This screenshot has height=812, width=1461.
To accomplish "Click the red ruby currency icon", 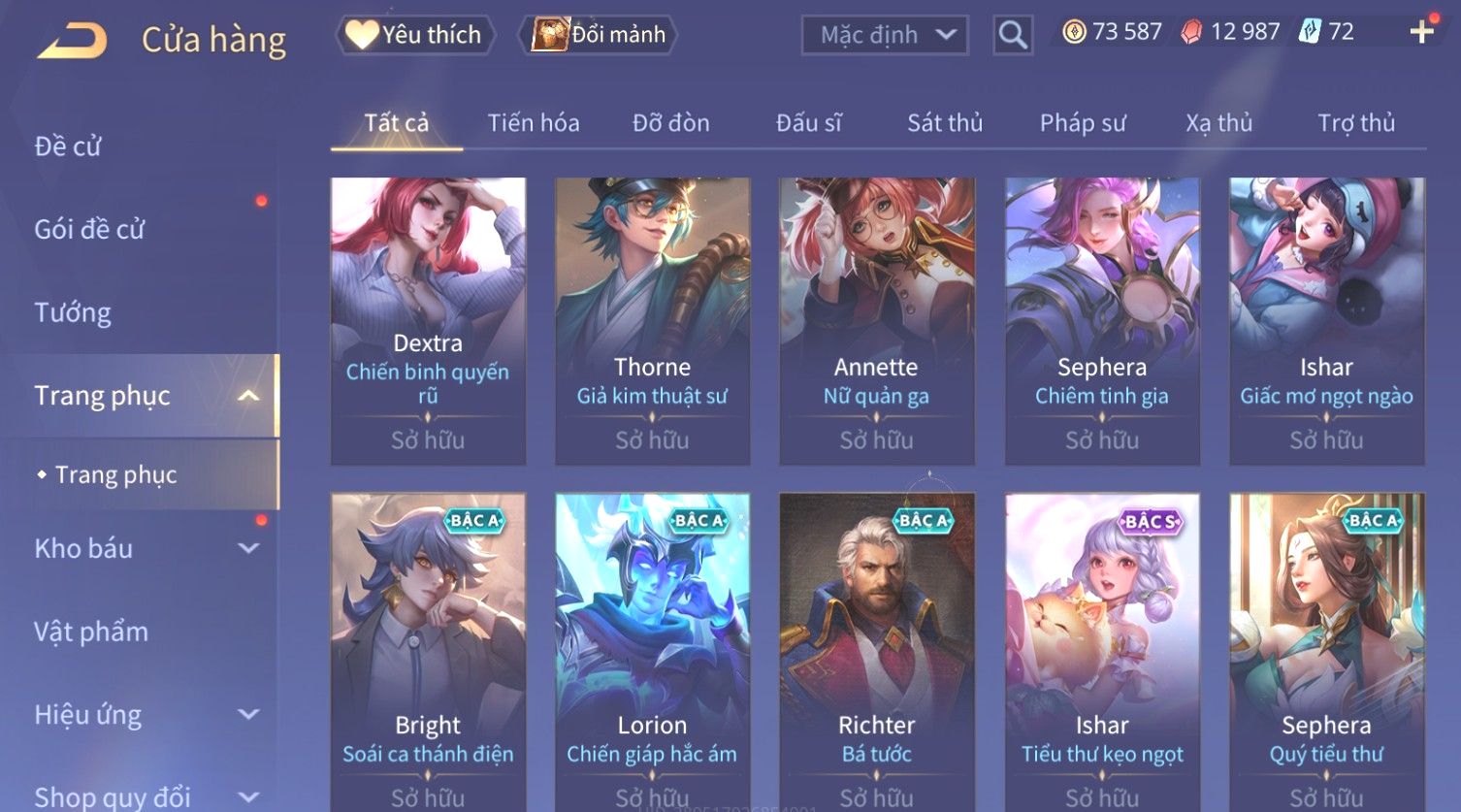I will pyautogui.click(x=1191, y=32).
